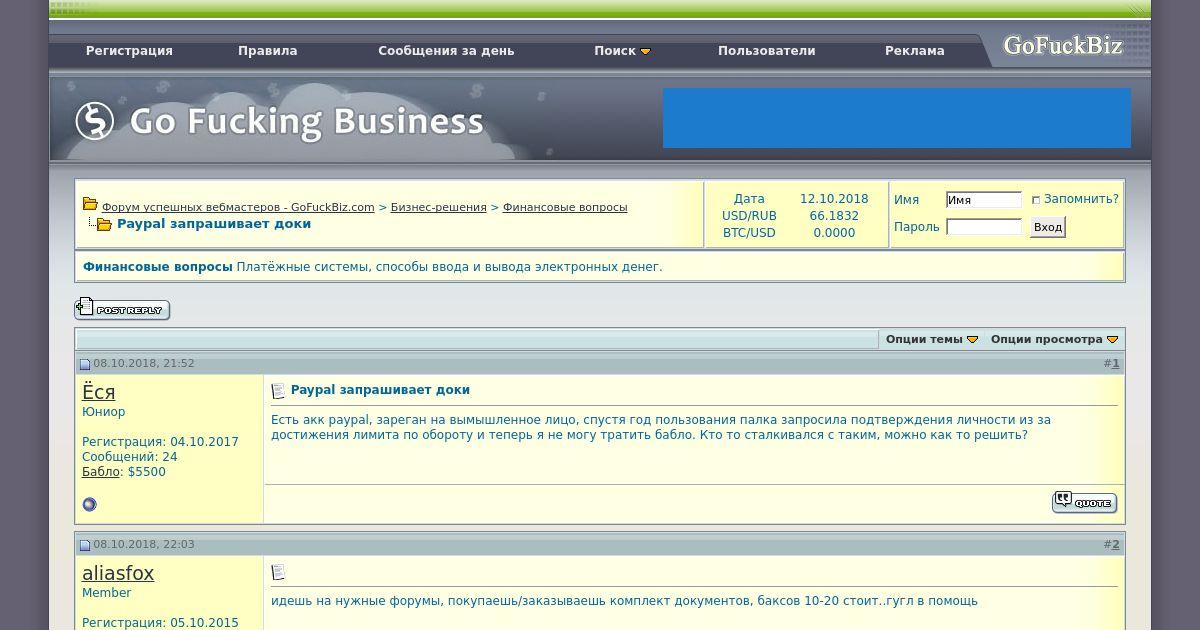The width and height of the screenshot is (1200, 630).
Task: Open the Правила menu item
Action: 267,51
